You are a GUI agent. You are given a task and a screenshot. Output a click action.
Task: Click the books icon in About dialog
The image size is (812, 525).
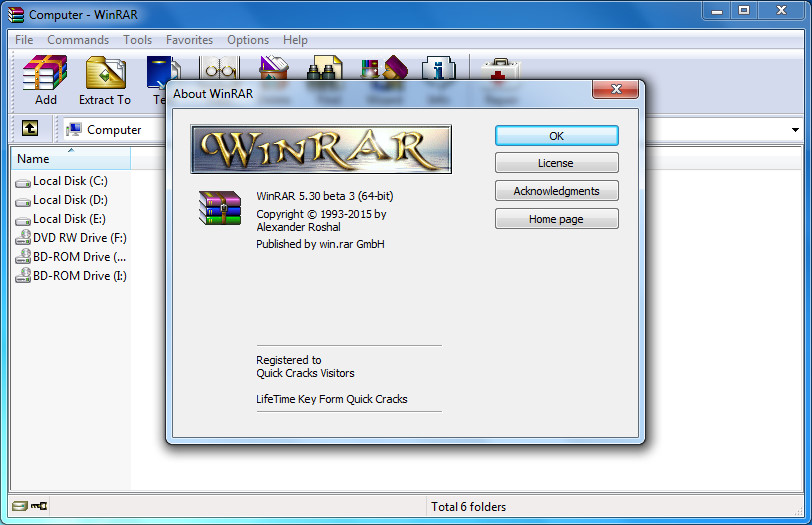(x=220, y=208)
